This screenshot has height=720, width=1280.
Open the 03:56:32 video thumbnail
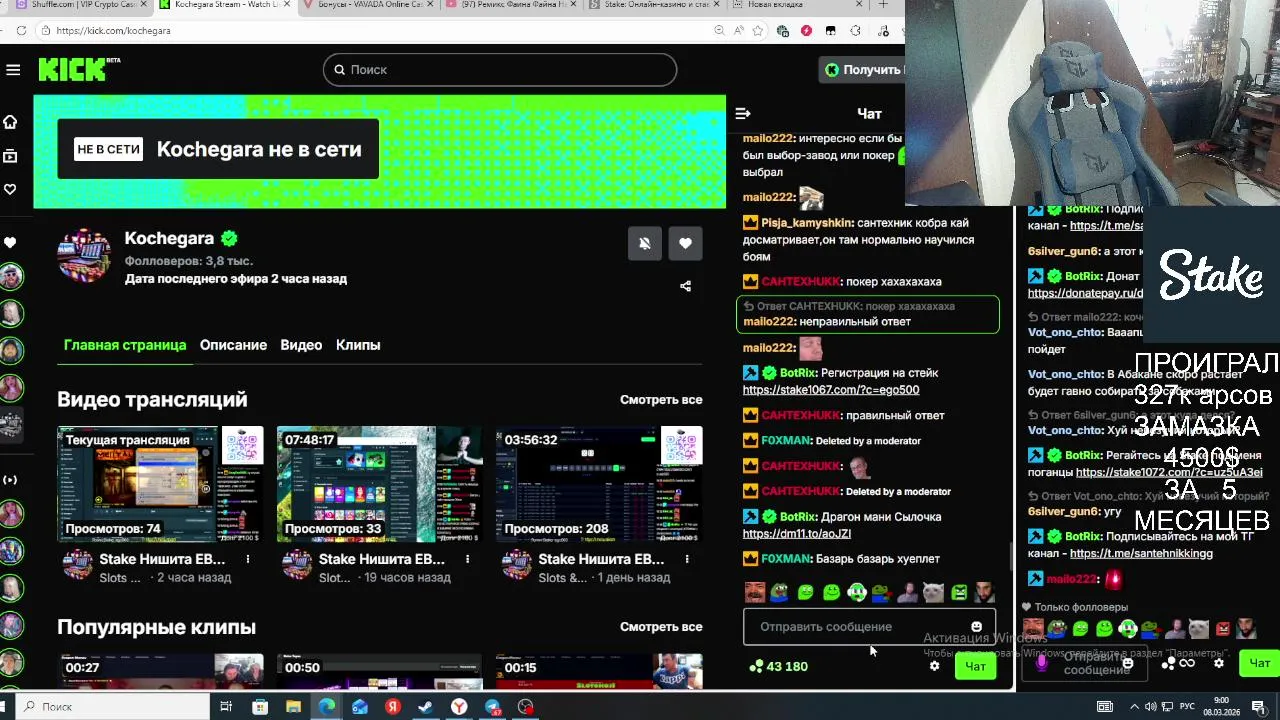click(x=599, y=484)
